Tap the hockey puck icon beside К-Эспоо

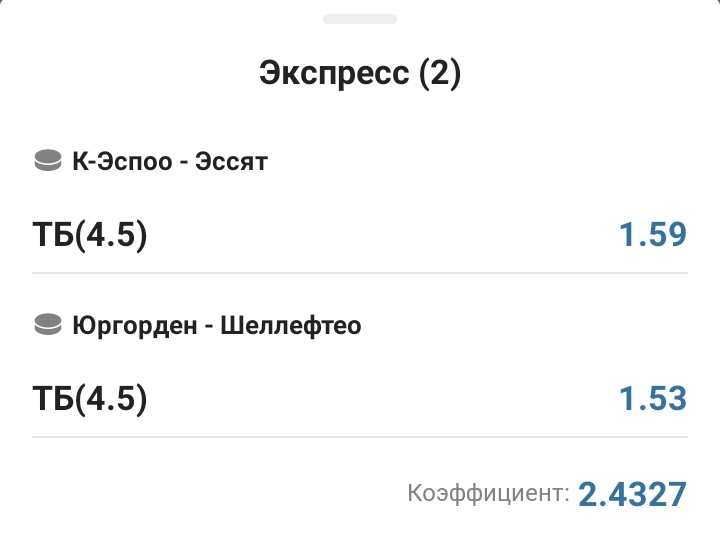tap(48, 161)
